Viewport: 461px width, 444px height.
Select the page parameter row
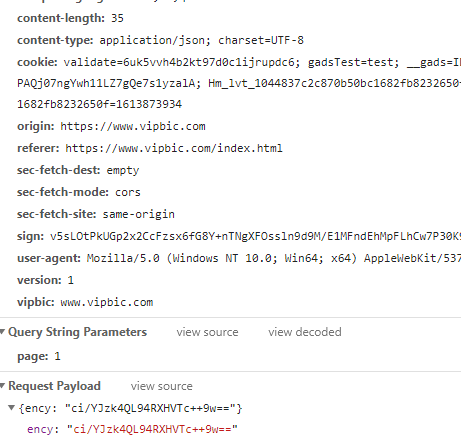point(39,356)
